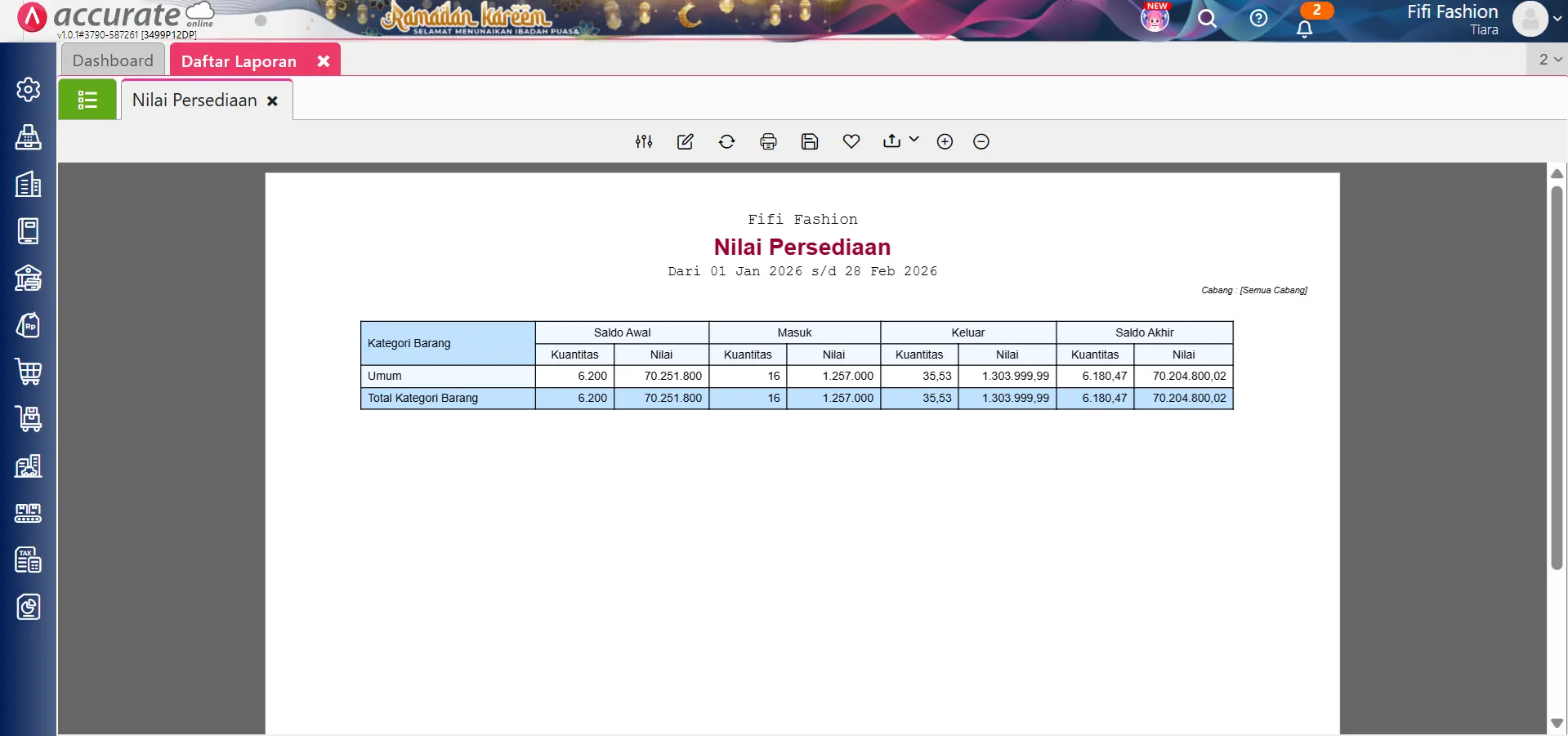Expand the open tabs counter dropdown
The height and width of the screenshot is (736, 1568).
1549,60
